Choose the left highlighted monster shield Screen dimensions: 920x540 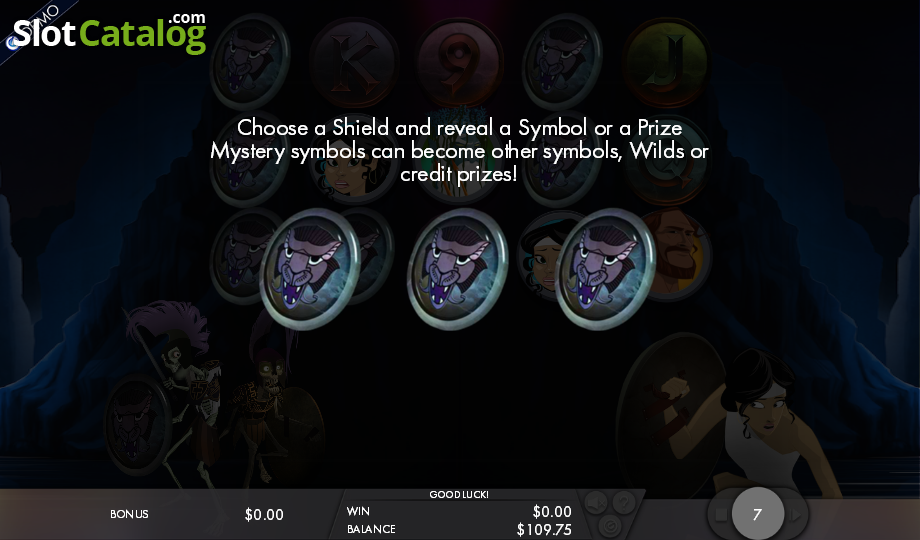coord(310,269)
